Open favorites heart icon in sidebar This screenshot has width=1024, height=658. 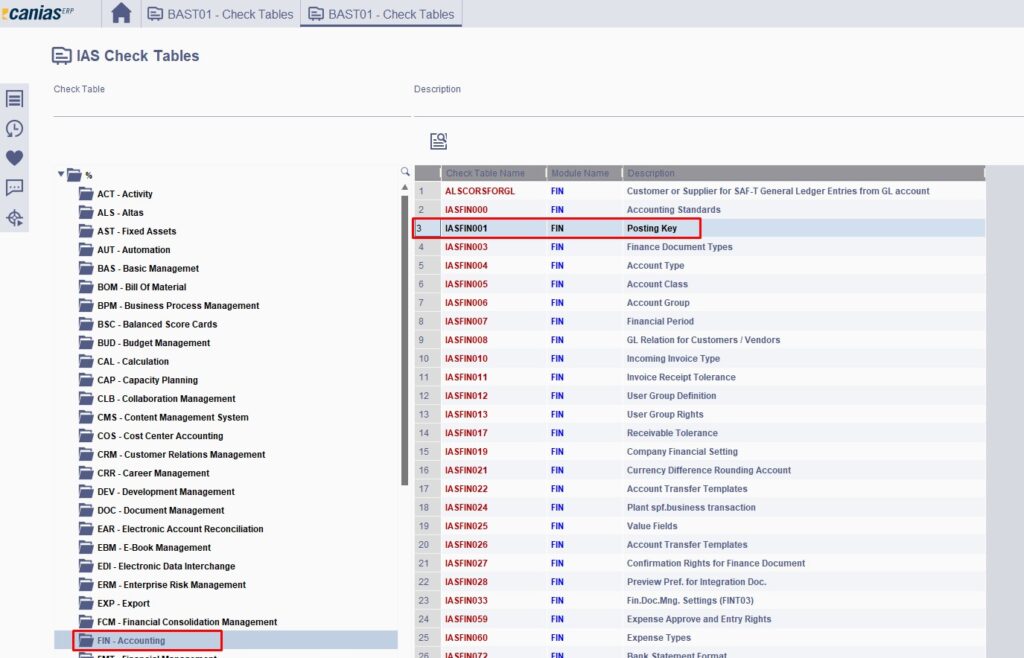point(14,158)
